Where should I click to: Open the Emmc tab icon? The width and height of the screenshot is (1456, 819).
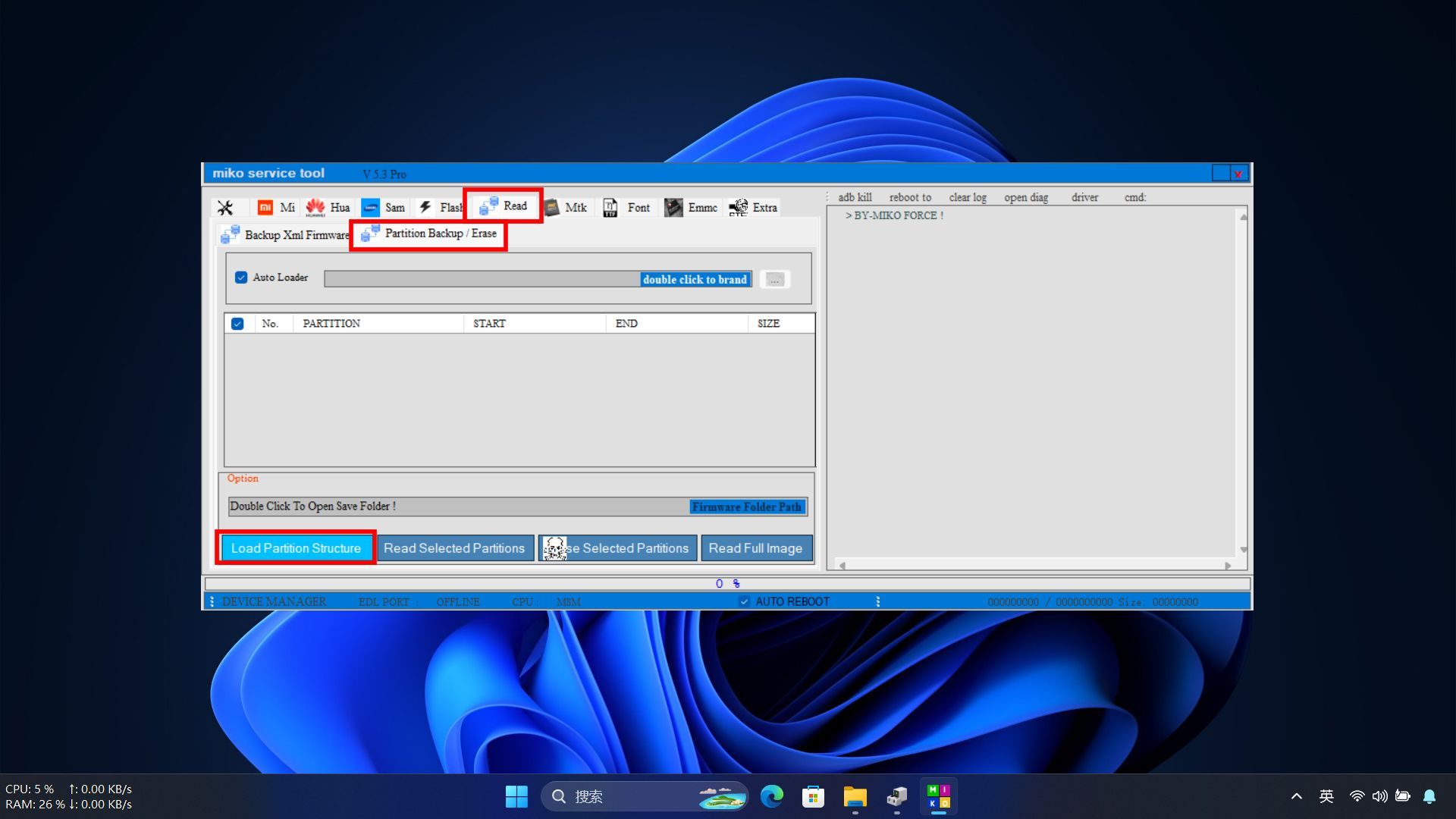tap(673, 208)
